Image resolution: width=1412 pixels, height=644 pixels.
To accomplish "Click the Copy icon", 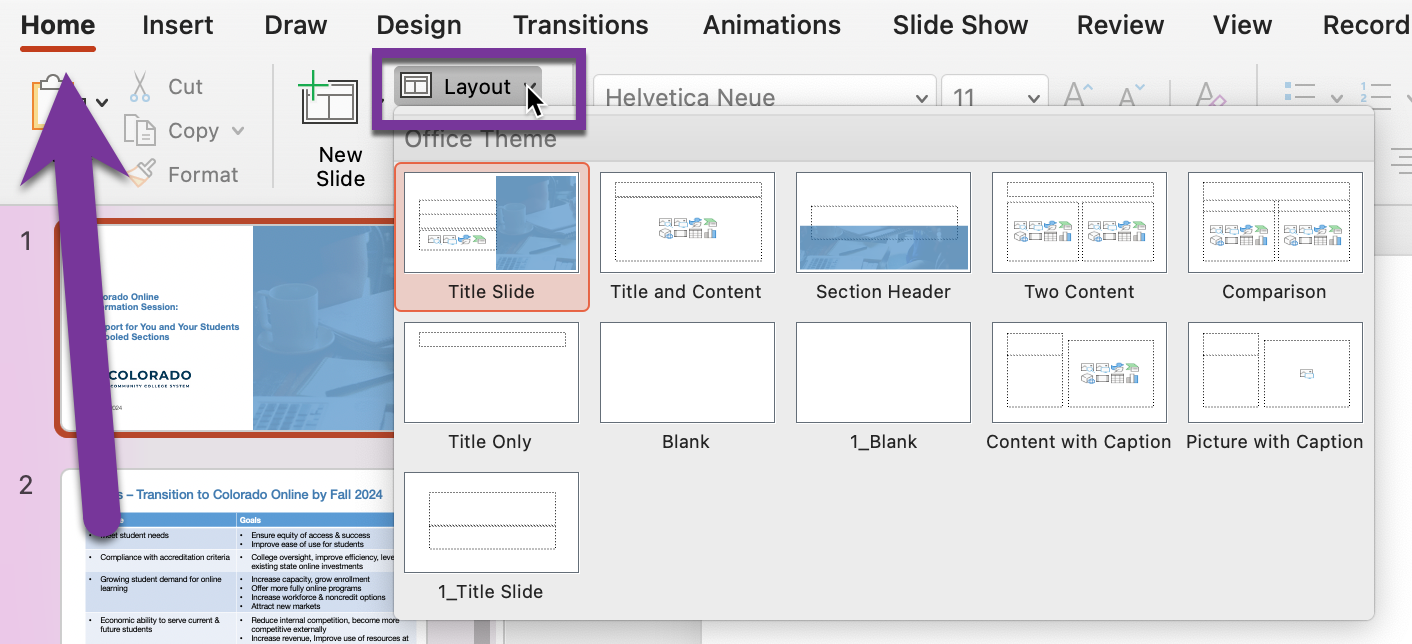I will tap(141, 130).
